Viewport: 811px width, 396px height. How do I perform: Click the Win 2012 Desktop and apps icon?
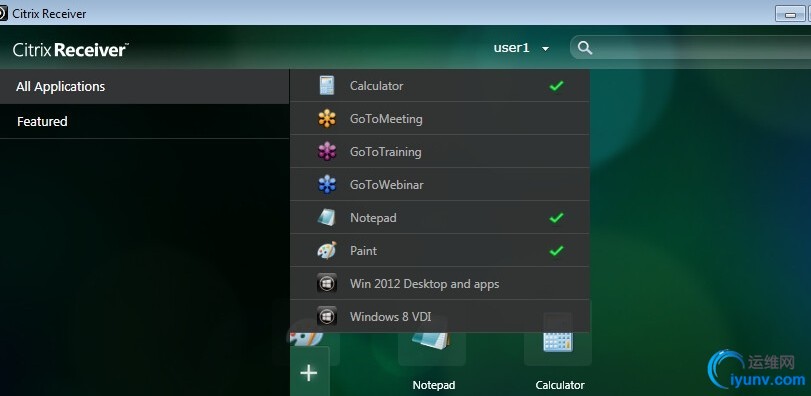[327, 284]
